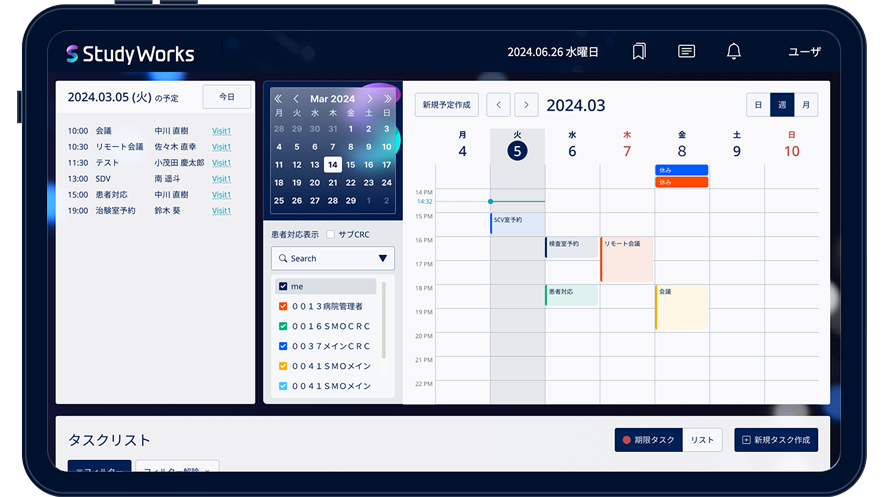The width and height of the screenshot is (884, 497).
Task: Open Visit1 link for 10:30 リモート会議
Action: tap(221, 147)
